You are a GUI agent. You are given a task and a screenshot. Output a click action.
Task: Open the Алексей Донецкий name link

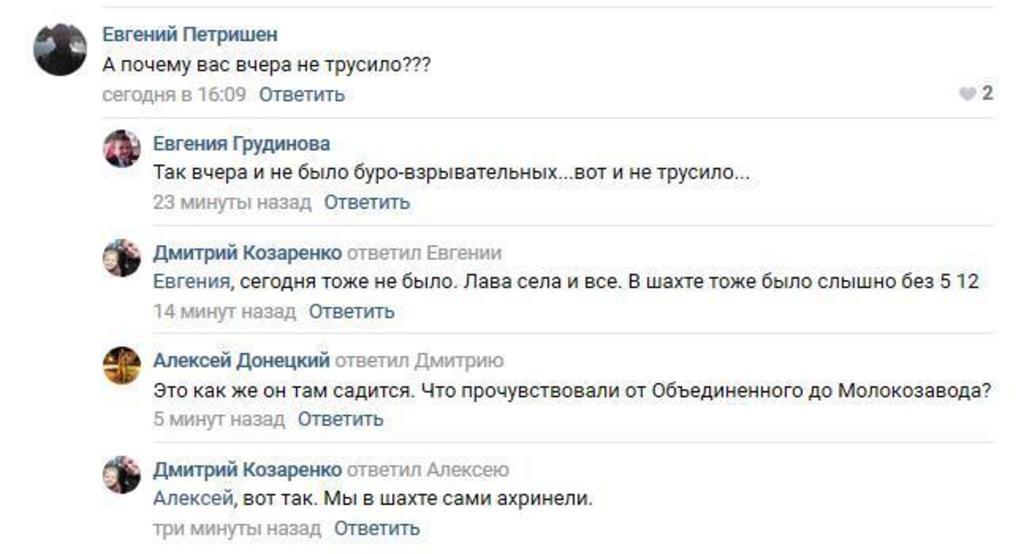click(x=241, y=360)
